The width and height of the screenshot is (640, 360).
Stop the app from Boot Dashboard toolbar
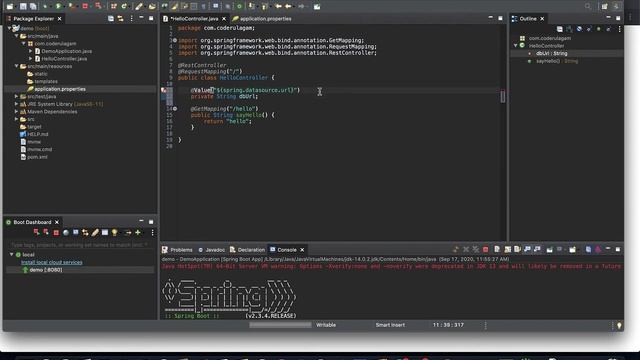tap(56, 233)
